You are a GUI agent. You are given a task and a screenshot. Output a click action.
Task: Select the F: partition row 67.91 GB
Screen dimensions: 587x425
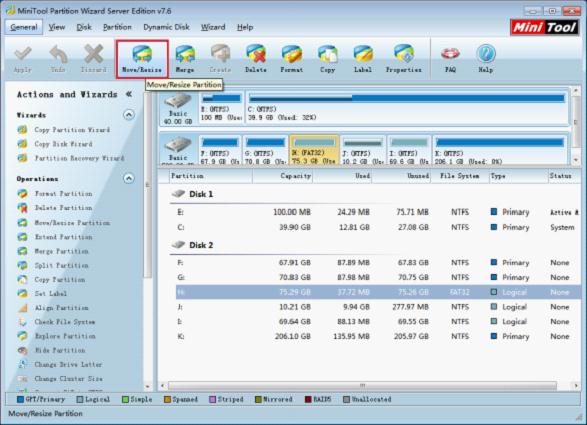click(378, 263)
